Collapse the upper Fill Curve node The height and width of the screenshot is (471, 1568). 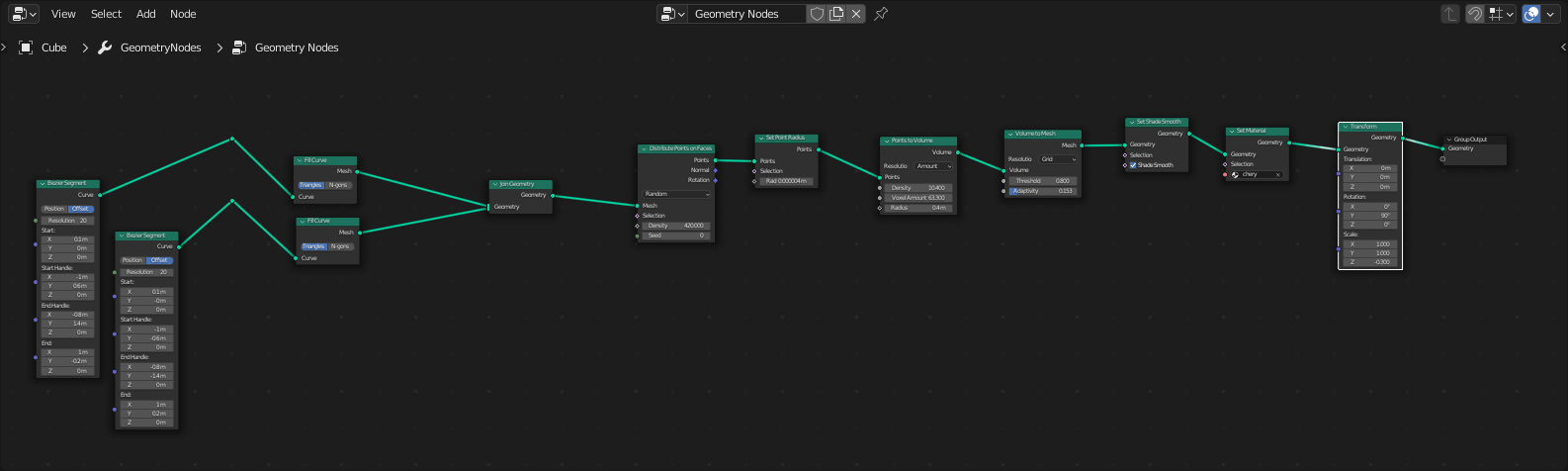click(x=300, y=159)
